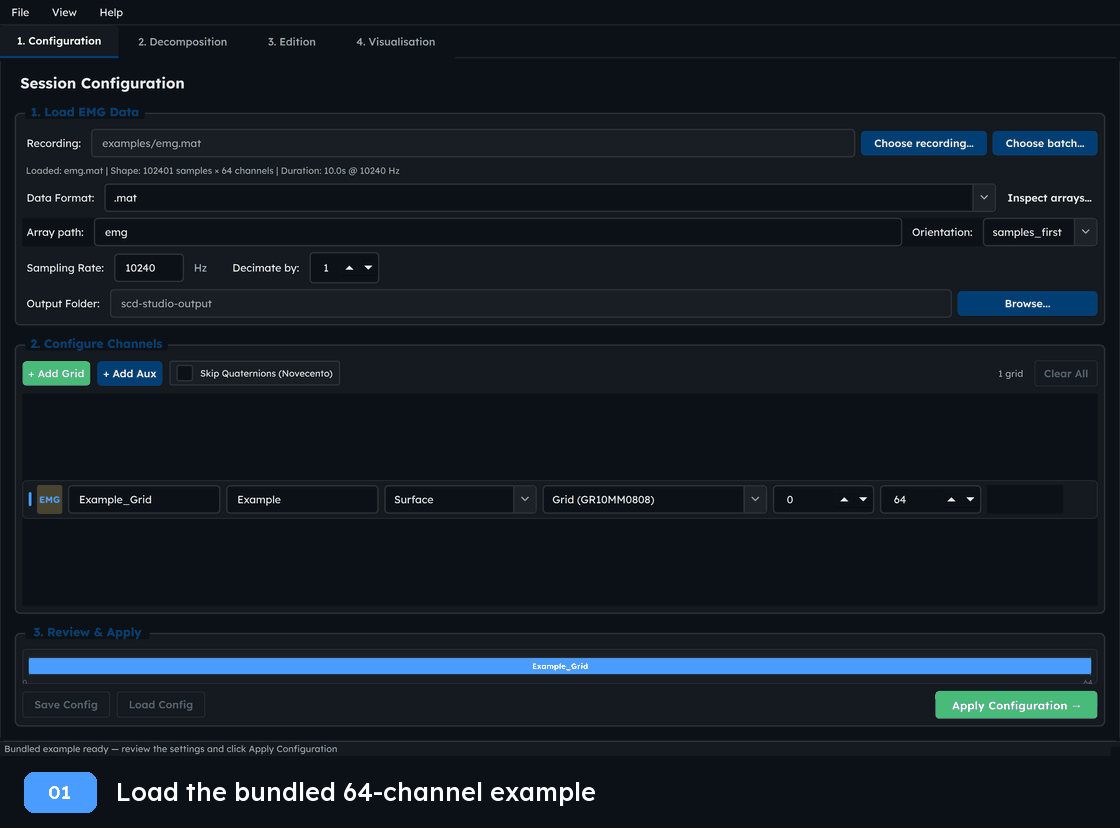Open the Help menu
This screenshot has height=828, width=1120.
click(x=111, y=12)
